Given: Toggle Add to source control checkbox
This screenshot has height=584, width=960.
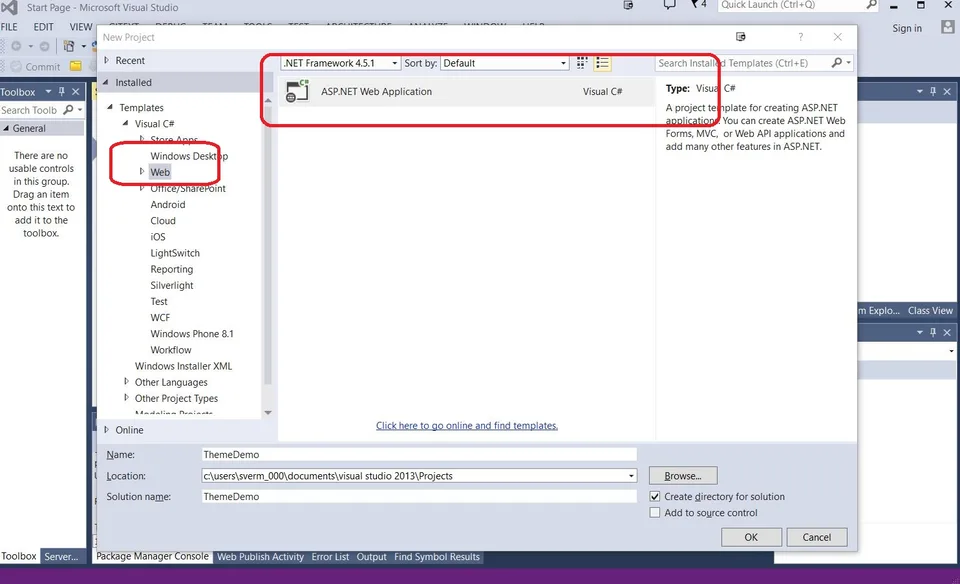Looking at the screenshot, I should point(655,512).
